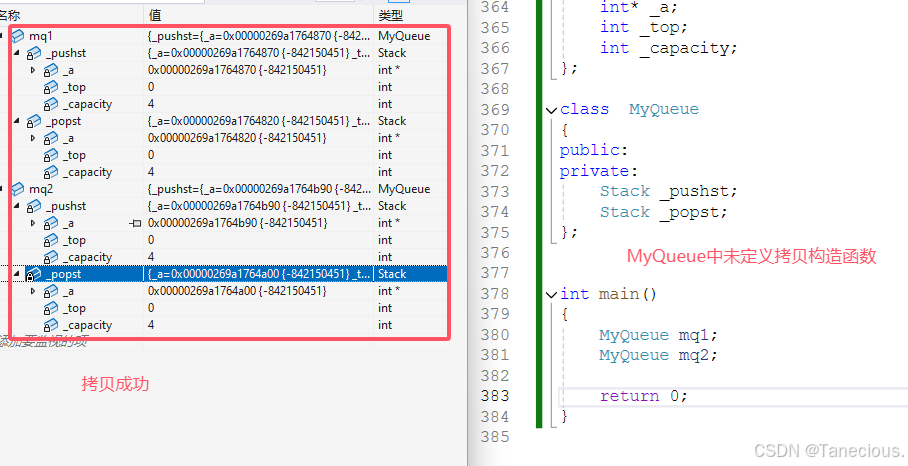Image resolution: width=908 pixels, height=466 pixels.
Task: Expand _a pointer with address ending 4a00
Action: 33,291
